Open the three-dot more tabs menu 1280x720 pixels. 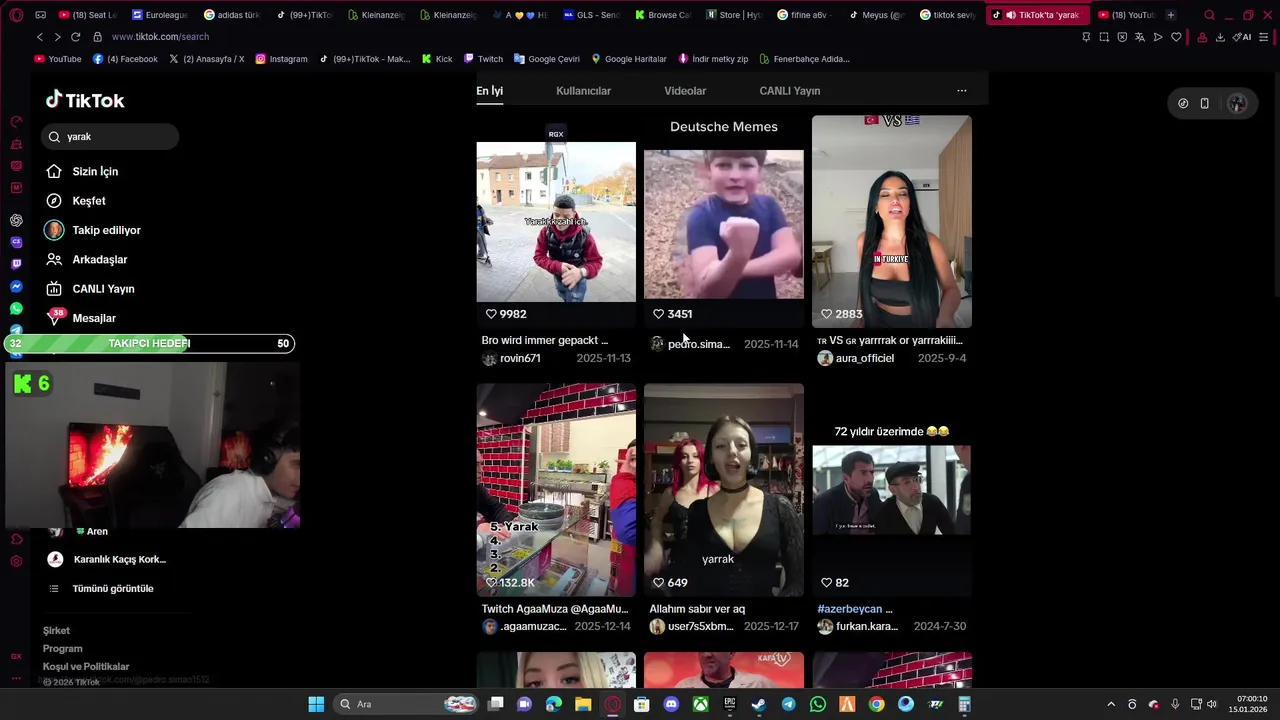[x=962, y=91]
